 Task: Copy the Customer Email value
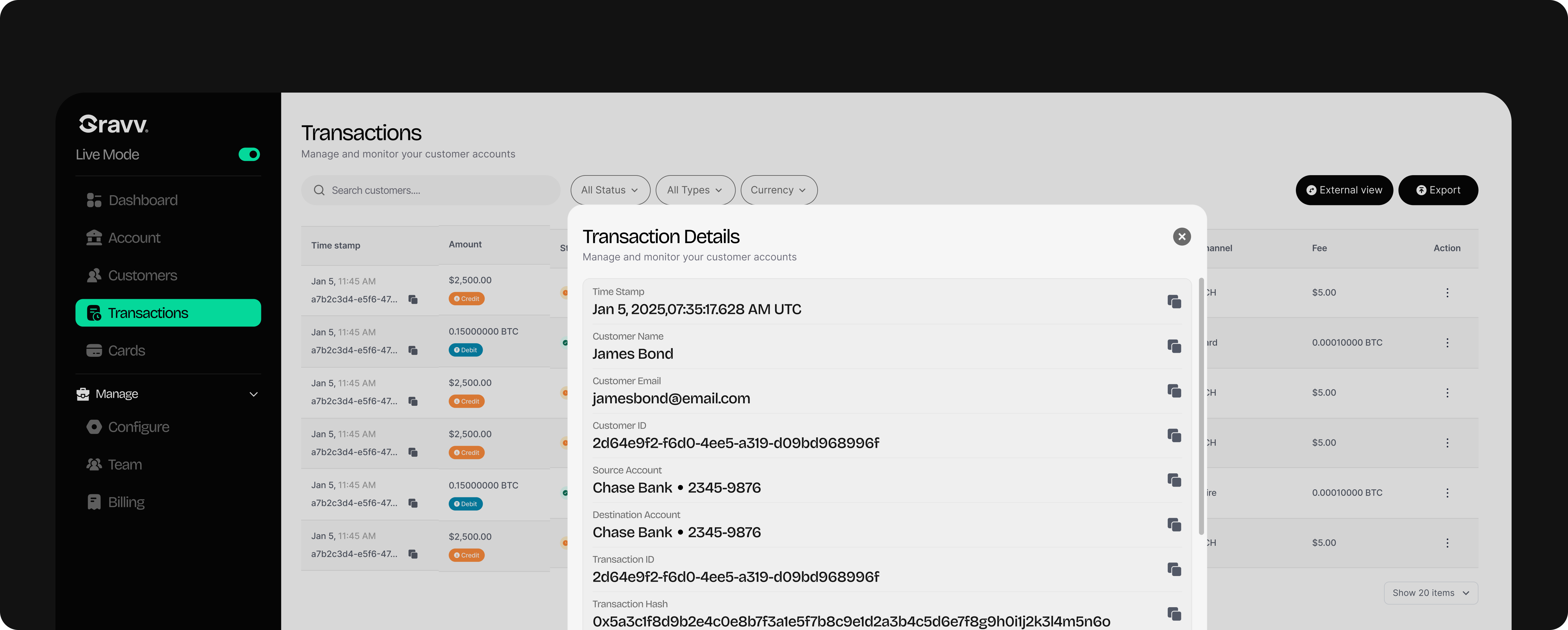tap(1174, 391)
